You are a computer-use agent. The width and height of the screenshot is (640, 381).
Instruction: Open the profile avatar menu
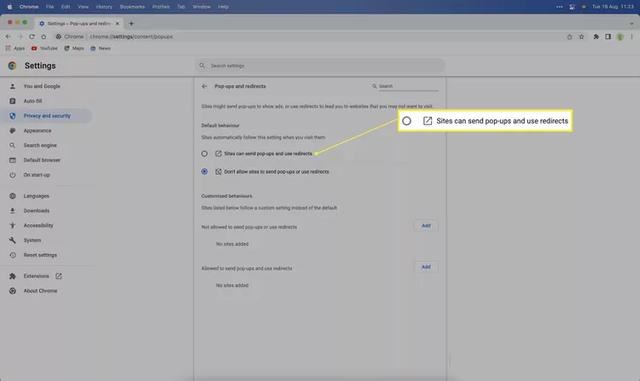click(x=620, y=36)
